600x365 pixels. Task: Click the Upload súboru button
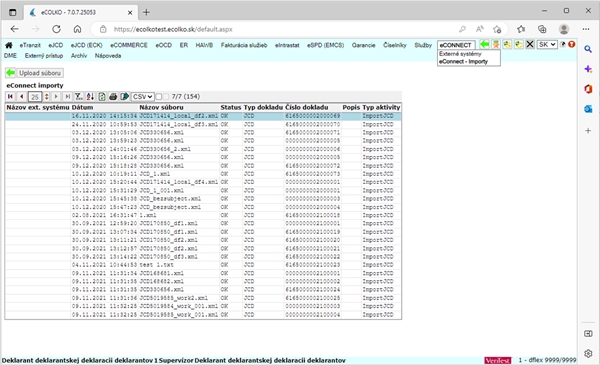(40, 73)
